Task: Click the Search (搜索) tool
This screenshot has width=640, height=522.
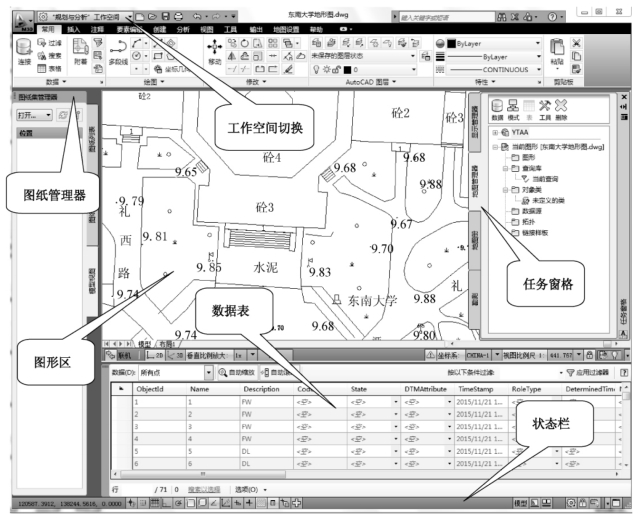Action: click(x=49, y=56)
